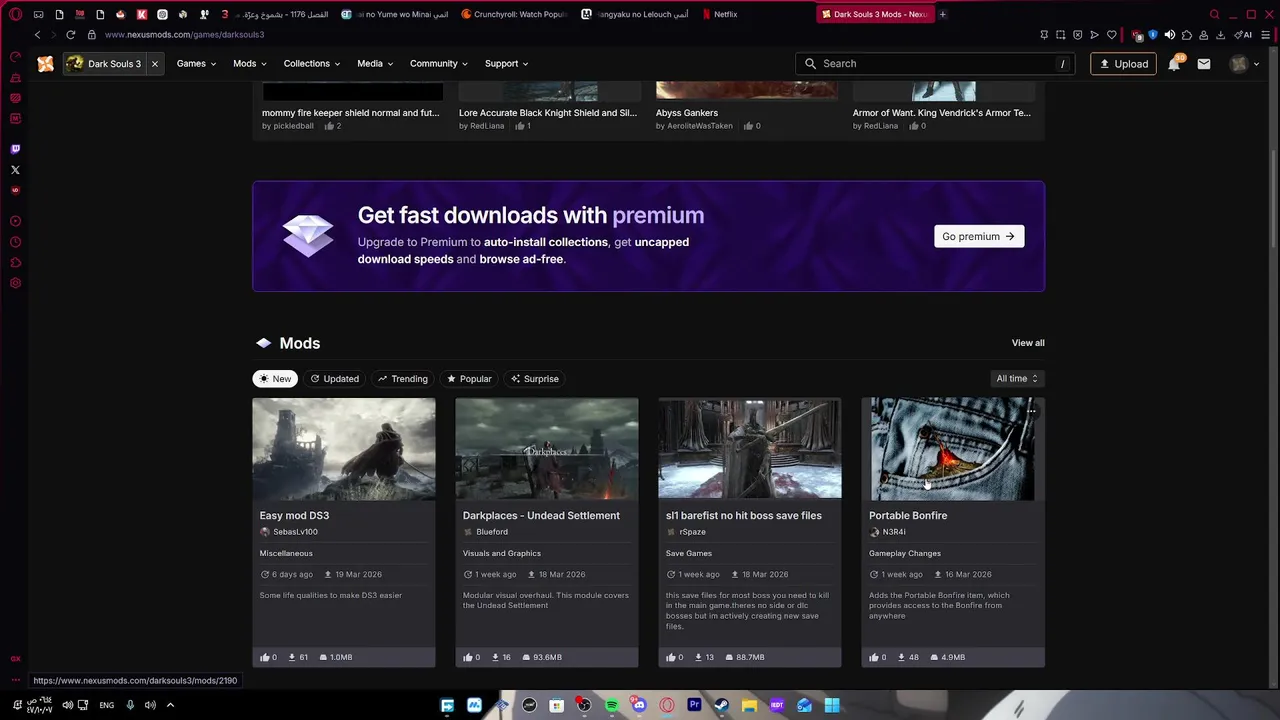Image resolution: width=1280 pixels, height=720 pixels.
Task: Open Twitch in the Opera sidebar
Action: [15, 149]
